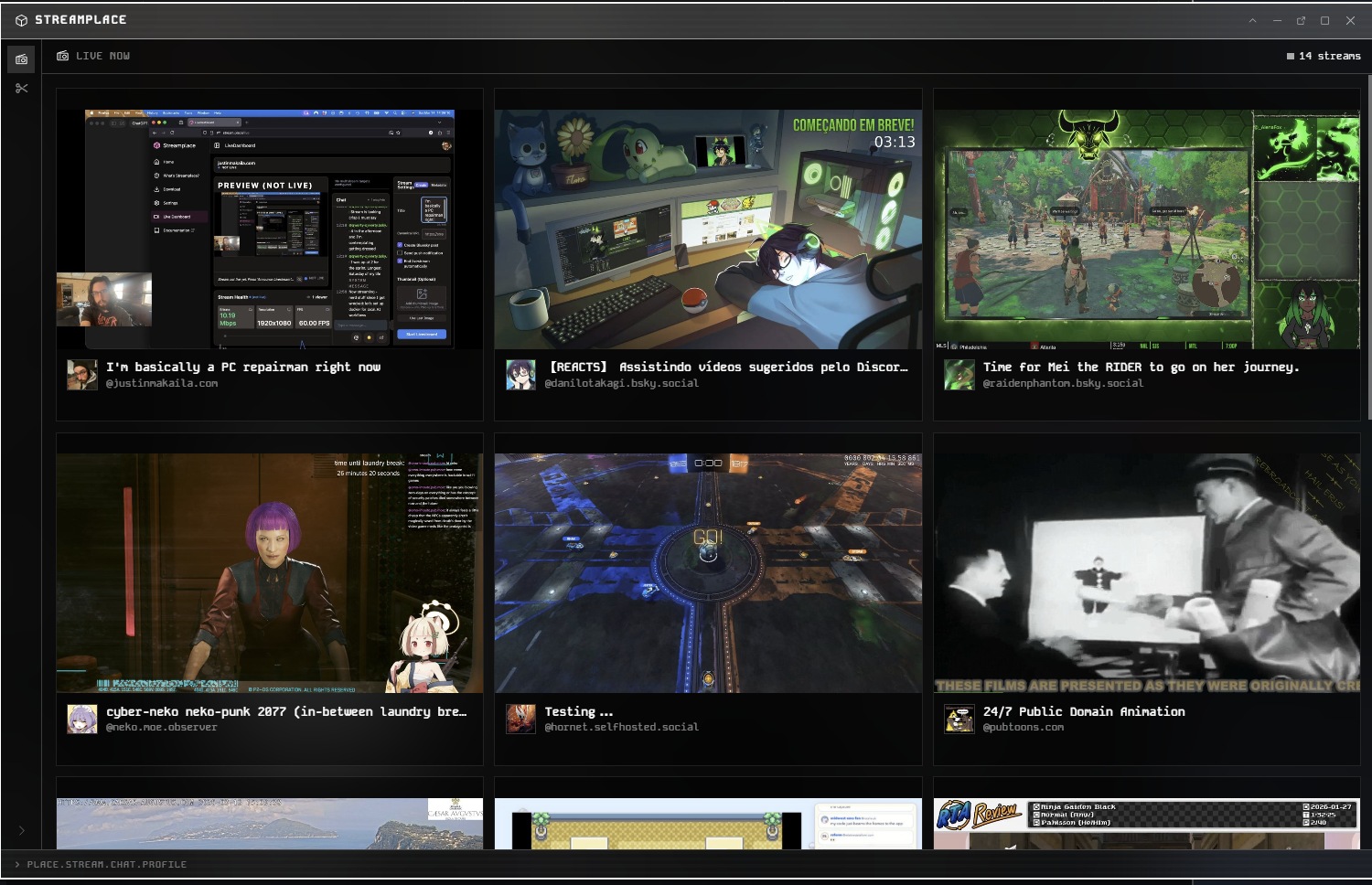This screenshot has width=1372, height=885.
Task: Click the pubtoons.com channel avatar
Action: click(x=959, y=719)
